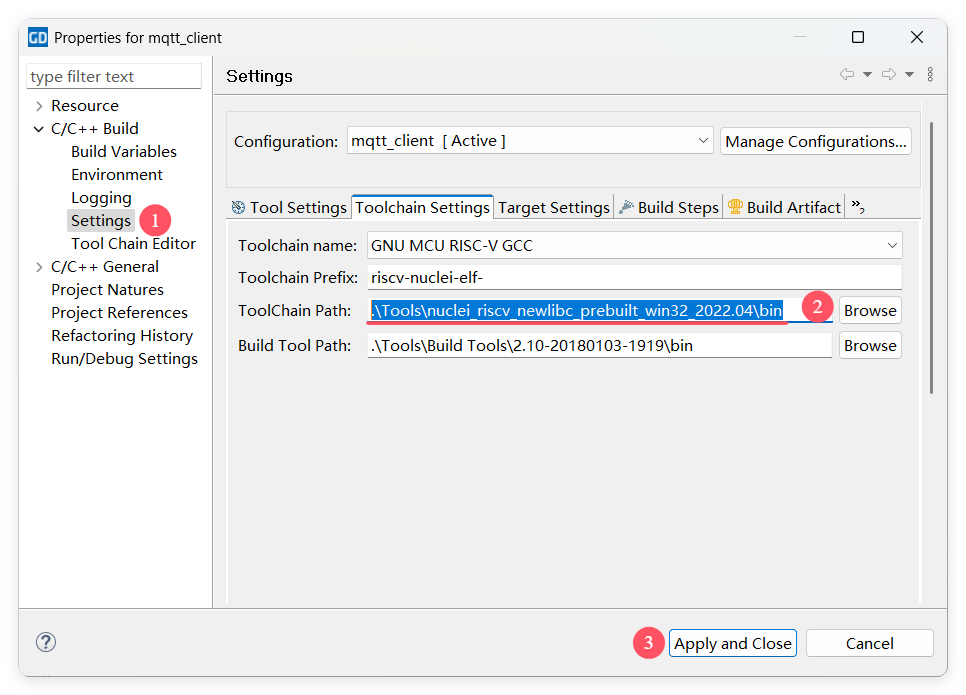Open back history dropdown arrow
966x695 pixels.
pyautogui.click(x=867, y=75)
